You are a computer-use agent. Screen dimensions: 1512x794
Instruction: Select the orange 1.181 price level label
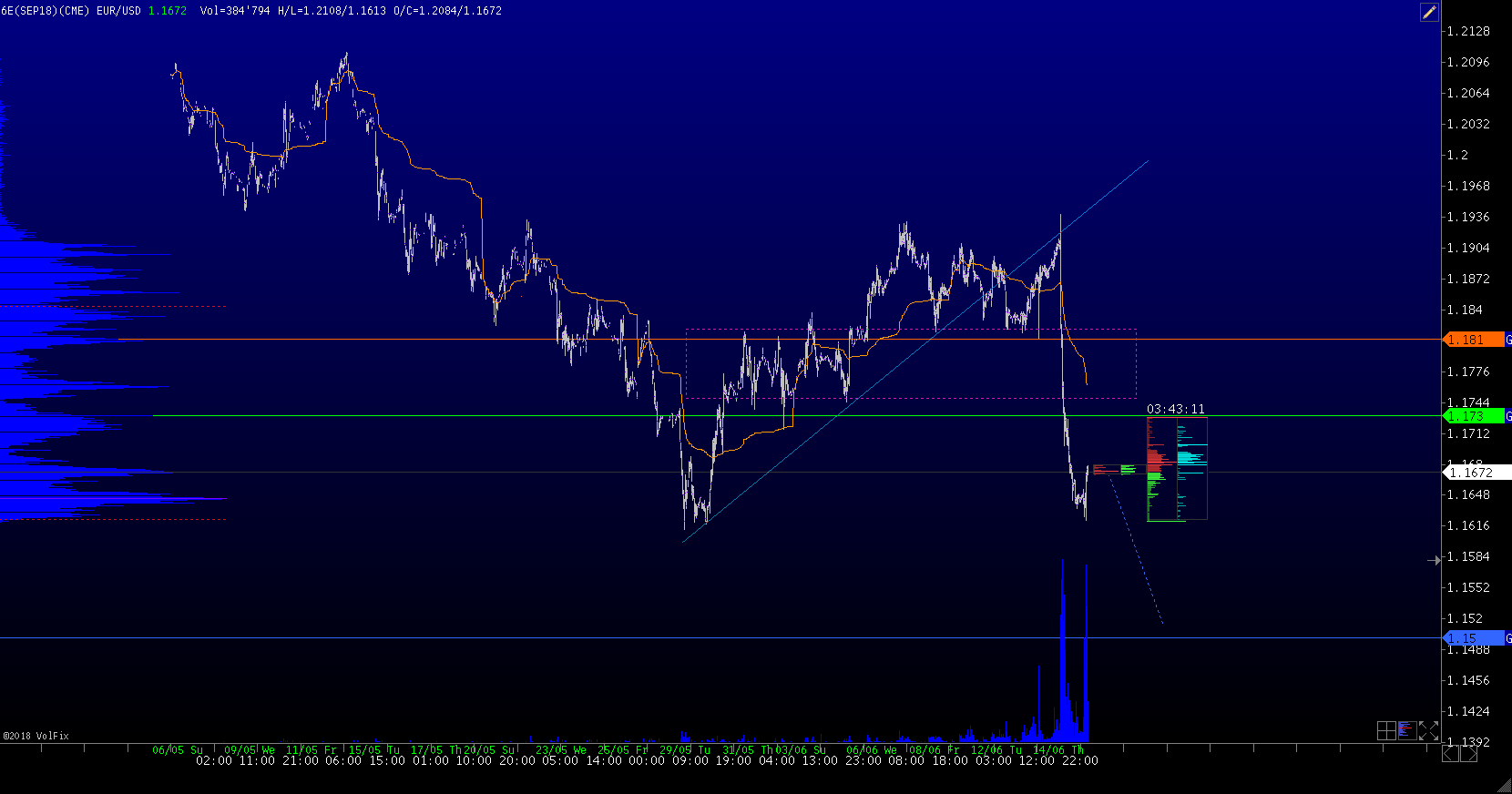(1473, 340)
